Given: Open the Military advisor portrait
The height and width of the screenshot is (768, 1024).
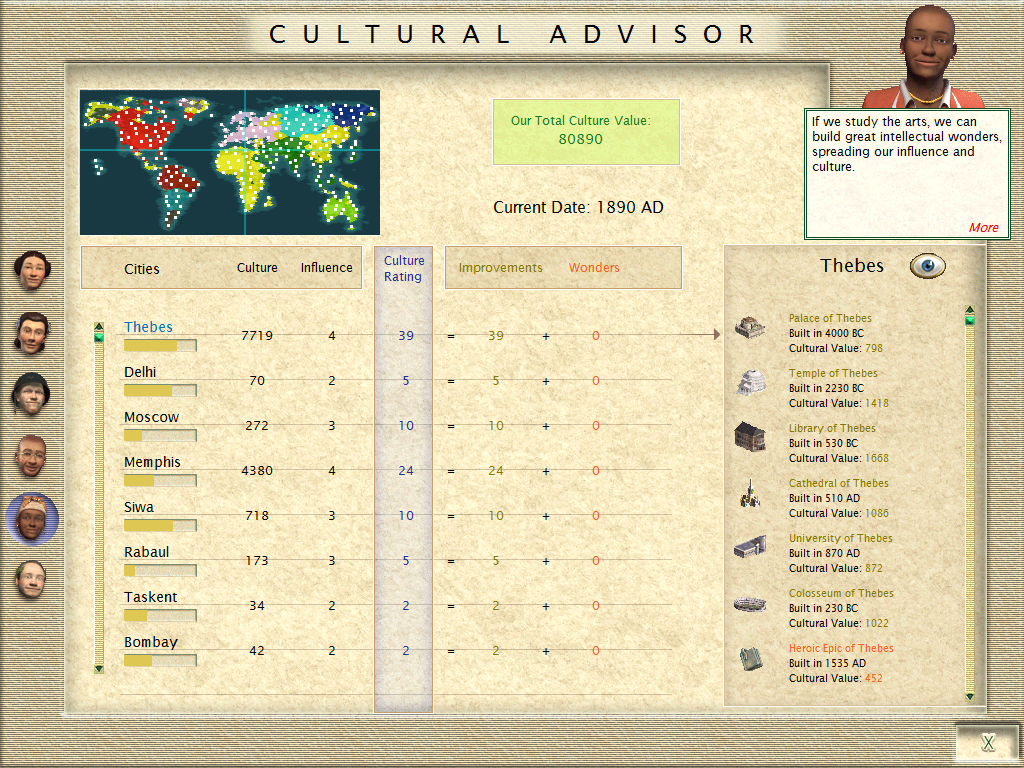Looking at the screenshot, I should coord(31,394).
